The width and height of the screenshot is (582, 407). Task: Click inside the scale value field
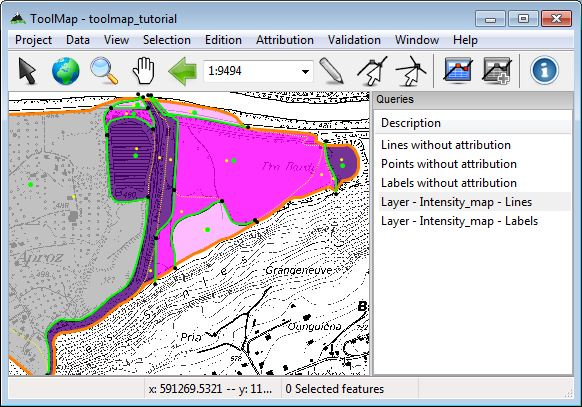pos(251,71)
